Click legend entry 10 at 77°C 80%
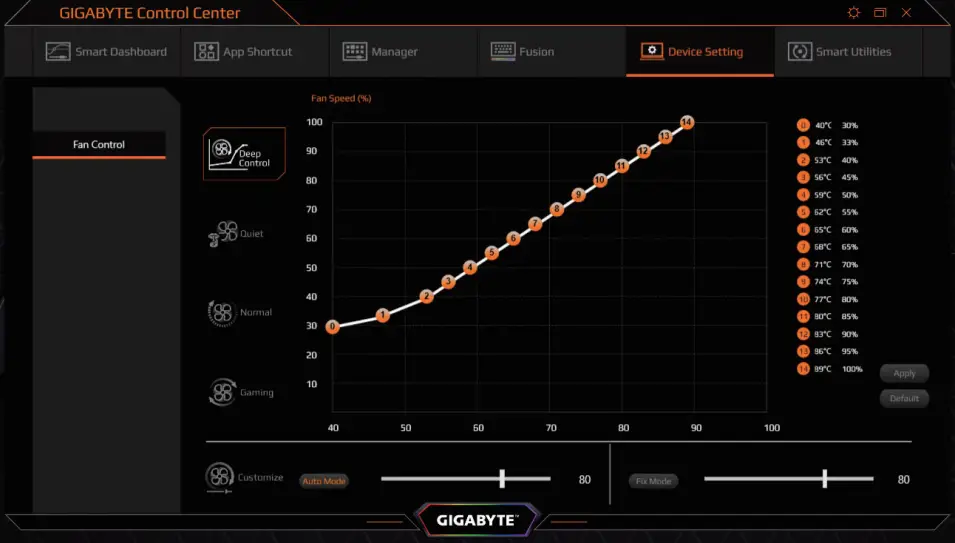 click(x=828, y=299)
